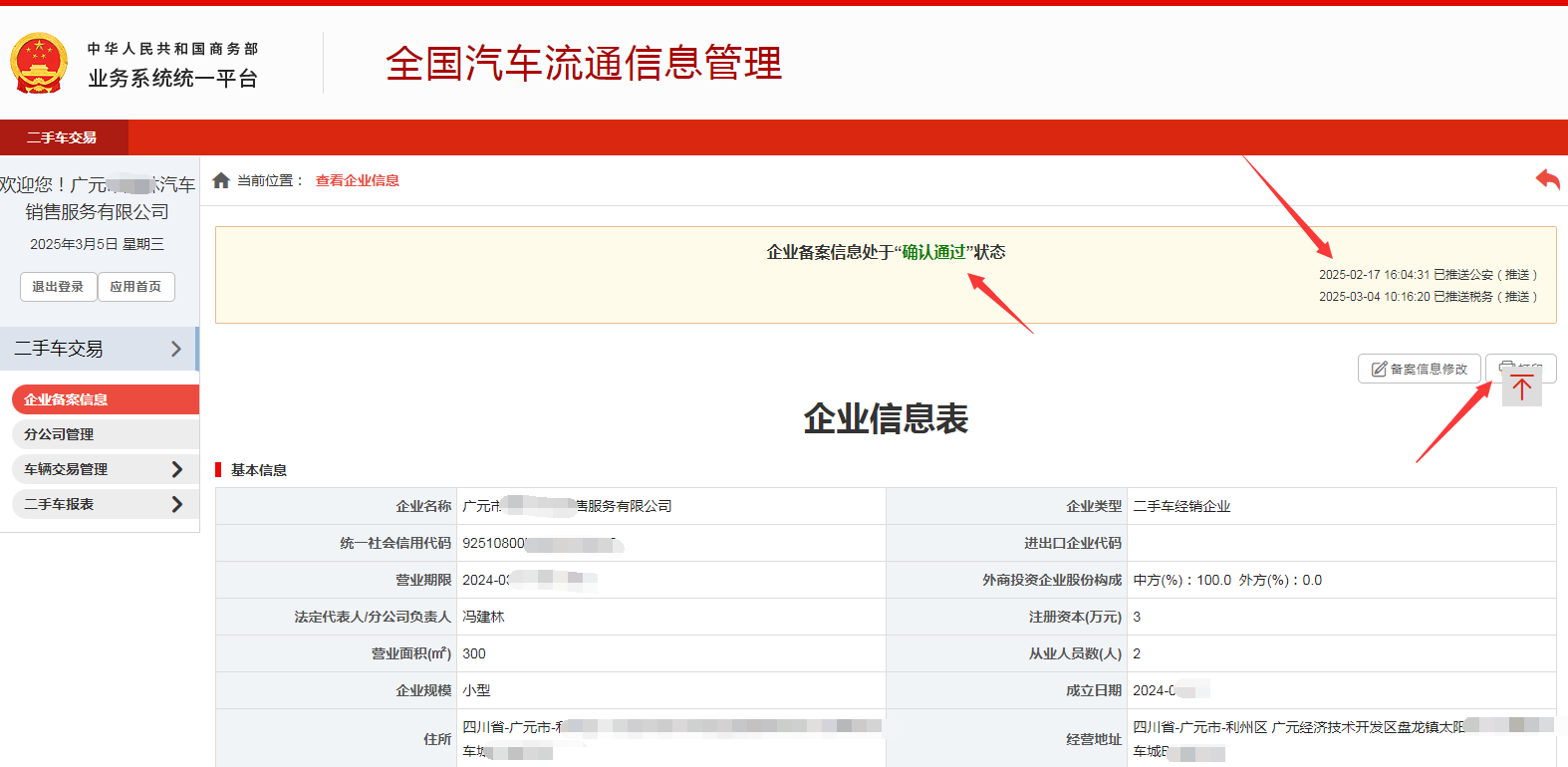Click the 备案信息修改 button

tap(1419, 369)
